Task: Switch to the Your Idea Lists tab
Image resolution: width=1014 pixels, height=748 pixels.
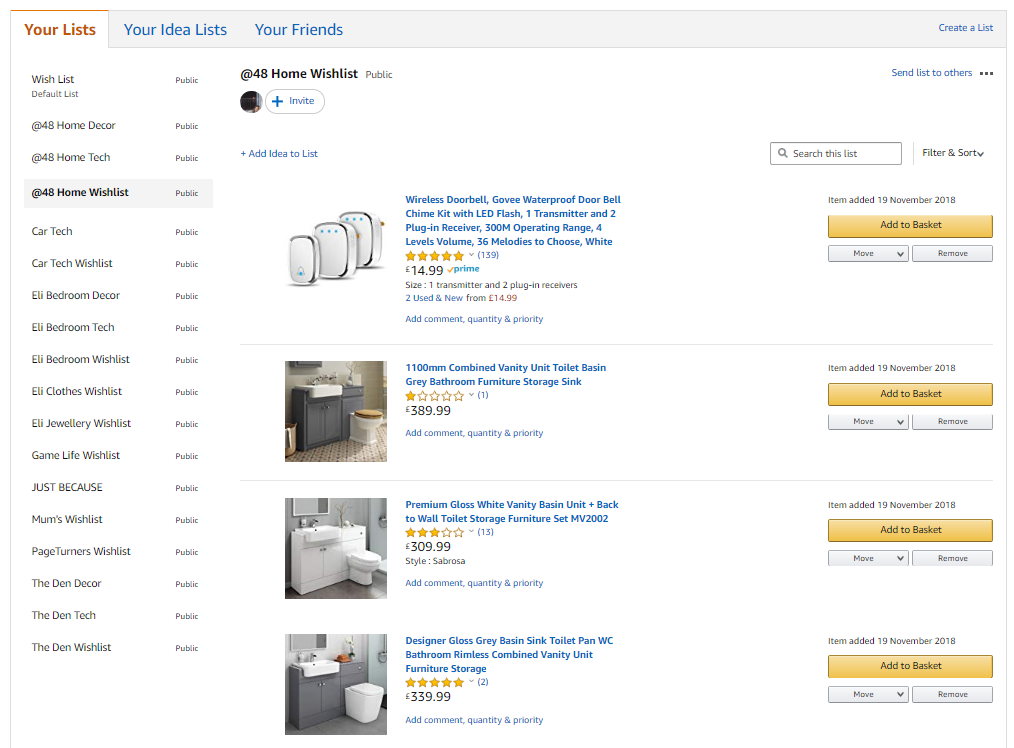Action: pos(175,29)
